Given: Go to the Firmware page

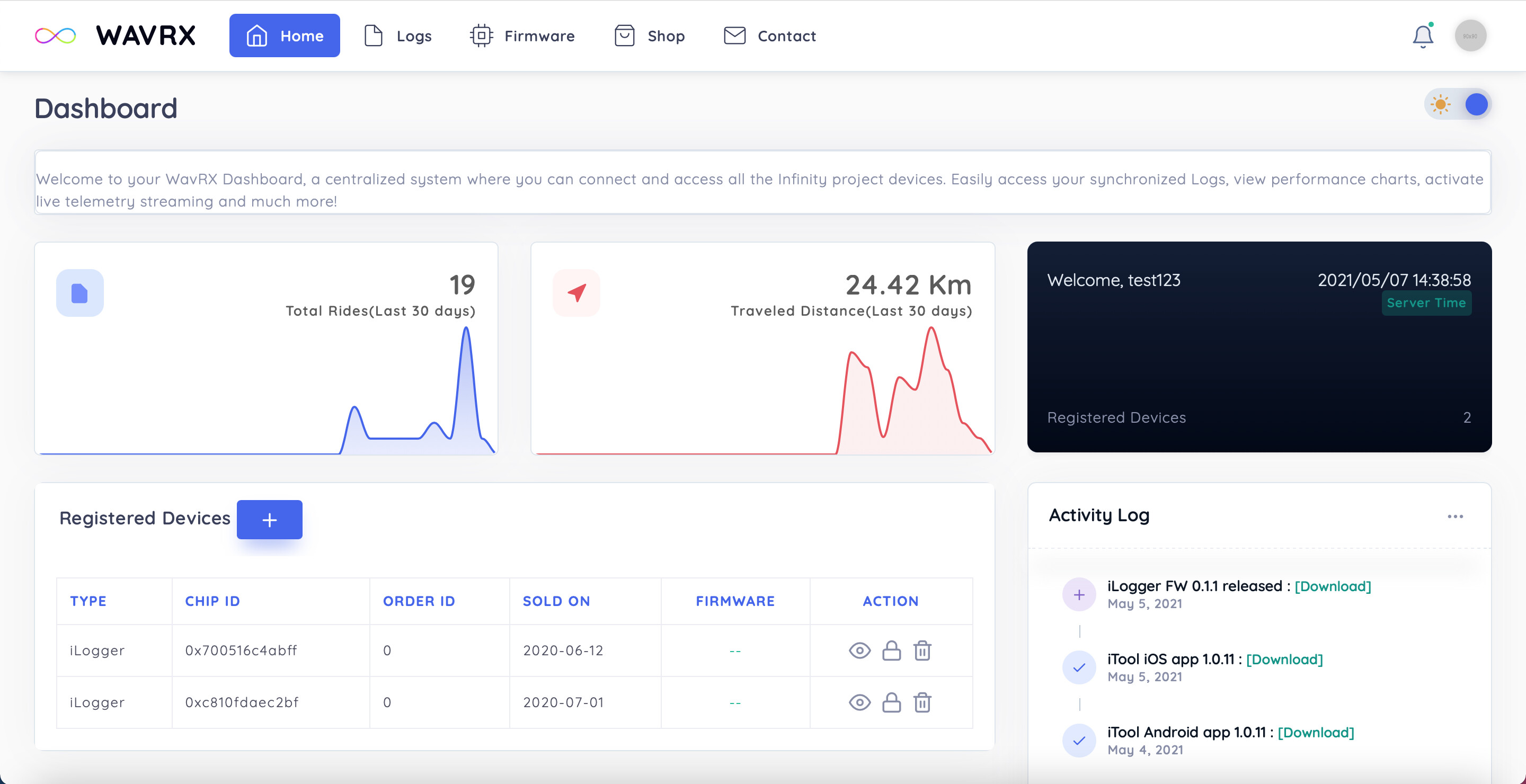Looking at the screenshot, I should tap(522, 36).
